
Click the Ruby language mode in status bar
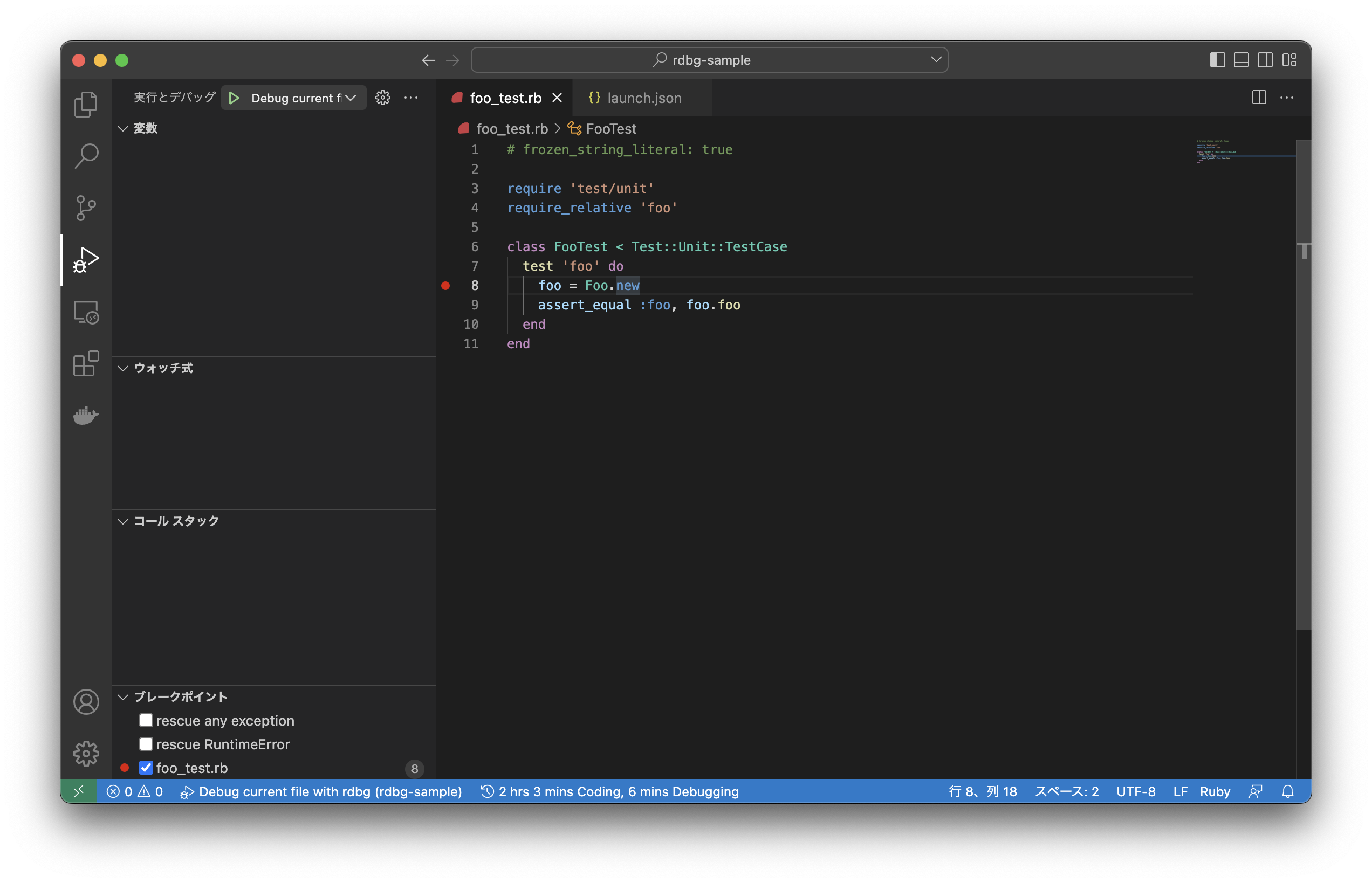1215,791
